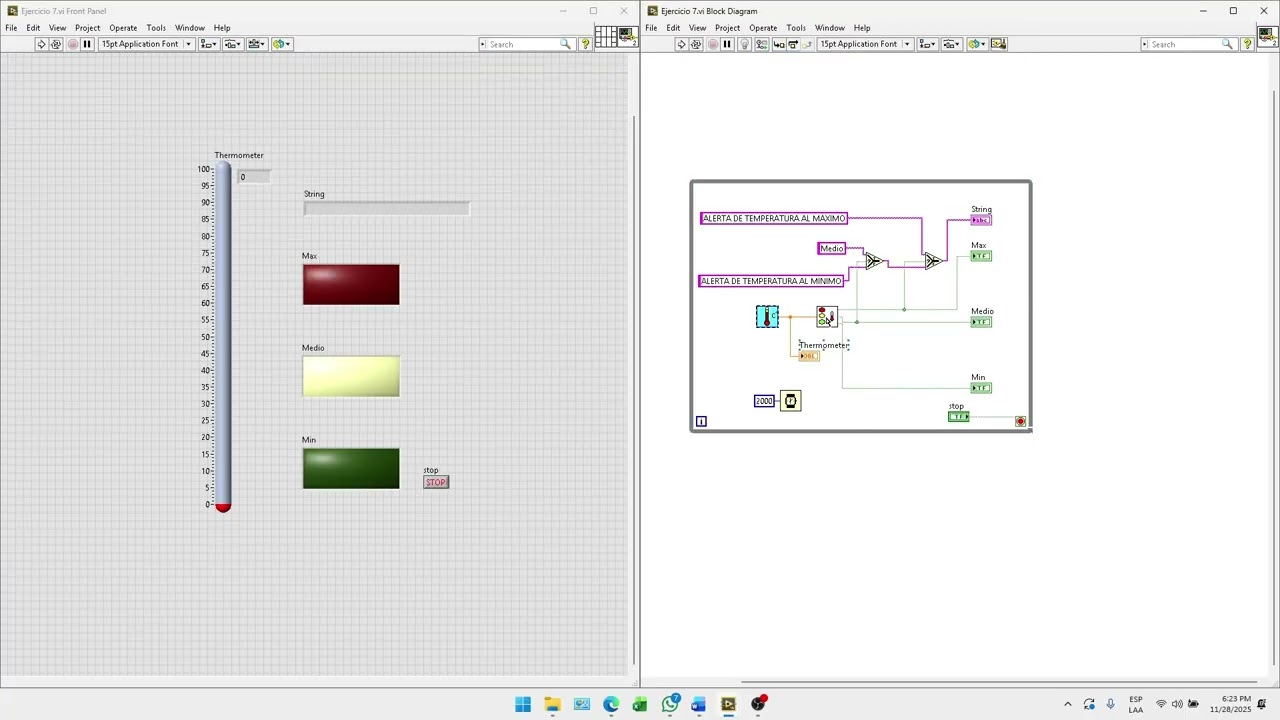This screenshot has height=720, width=1280.
Task: Click Run Continuously in the Block Diagram toolbar
Action: pos(696,44)
